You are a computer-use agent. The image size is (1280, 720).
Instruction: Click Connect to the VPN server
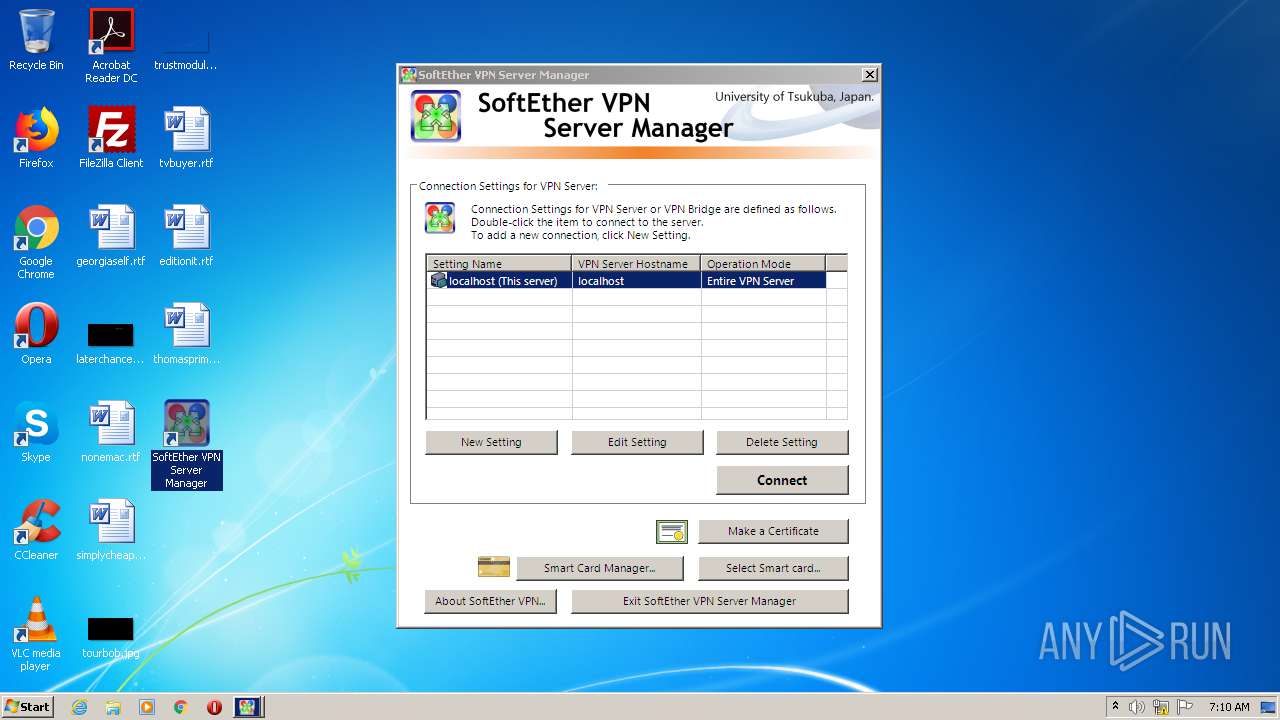point(782,480)
